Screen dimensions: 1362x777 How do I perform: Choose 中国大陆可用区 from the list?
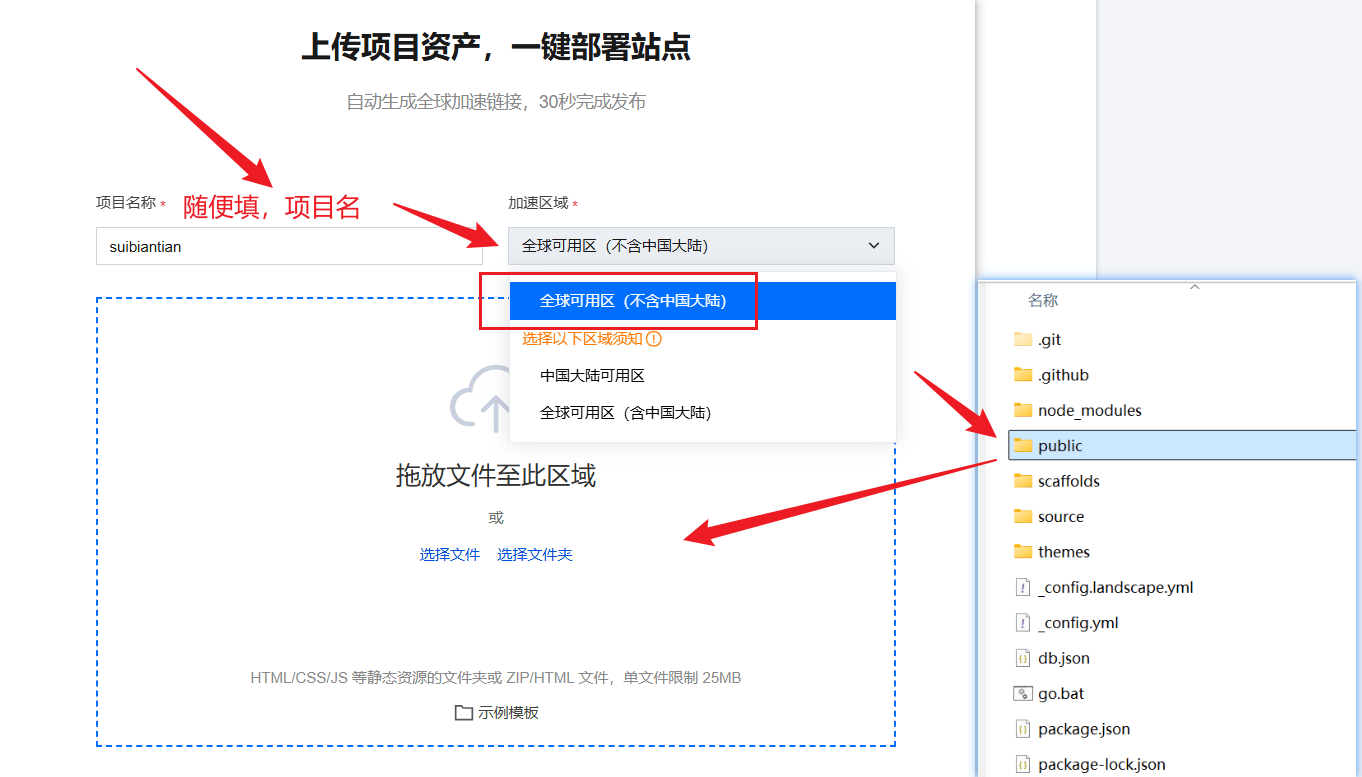coord(592,376)
